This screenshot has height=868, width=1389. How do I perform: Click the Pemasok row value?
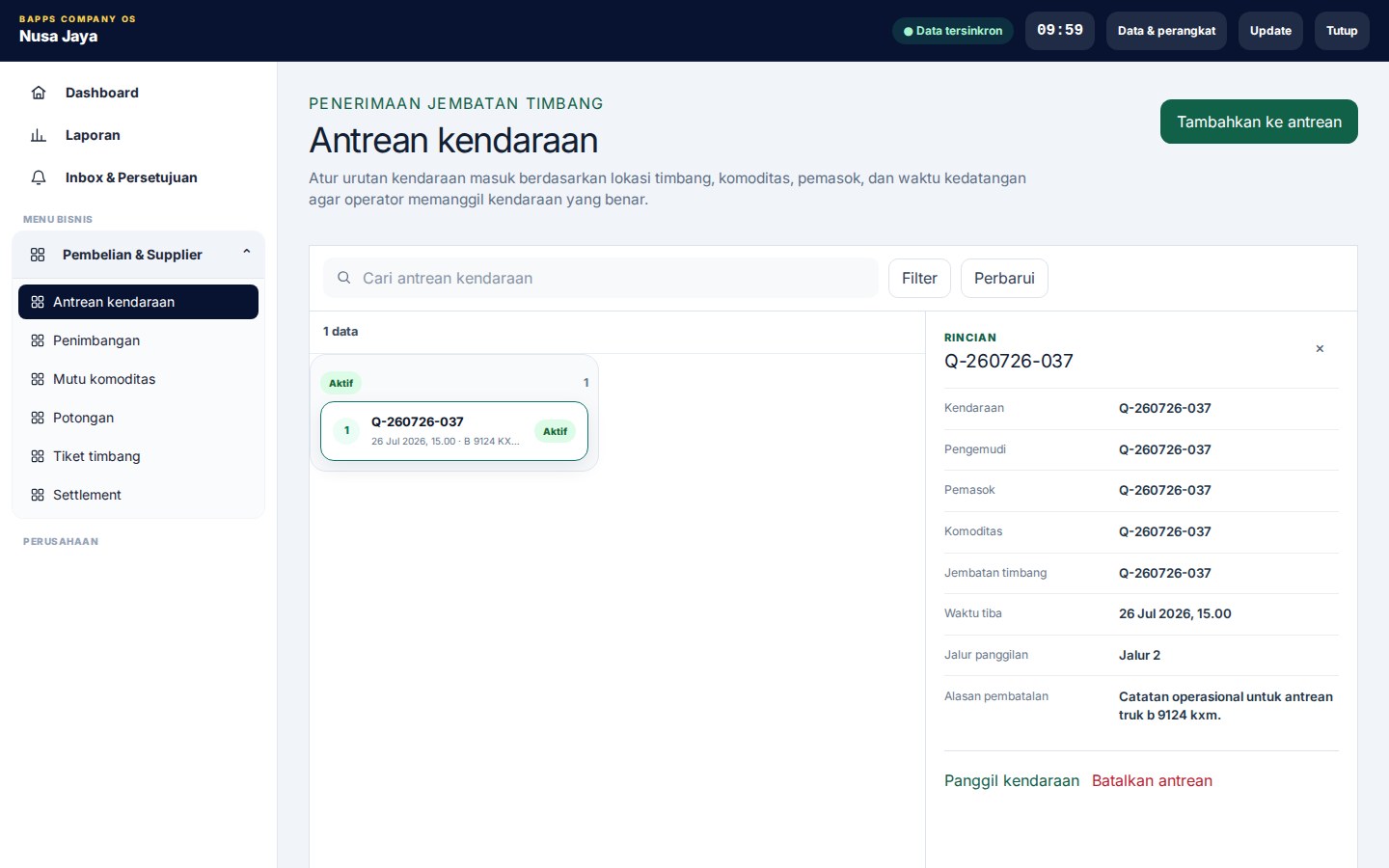coord(1165,491)
